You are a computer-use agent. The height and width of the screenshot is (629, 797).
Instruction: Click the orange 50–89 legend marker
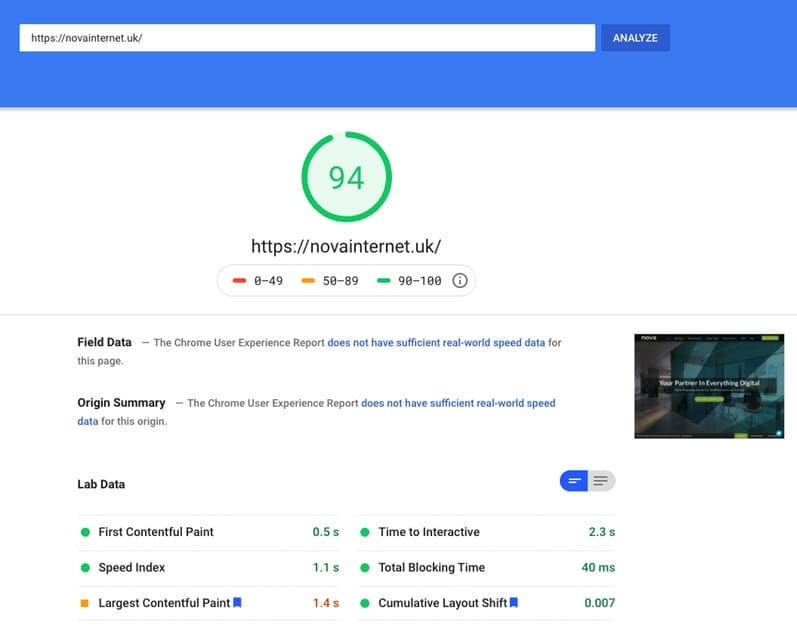[308, 281]
